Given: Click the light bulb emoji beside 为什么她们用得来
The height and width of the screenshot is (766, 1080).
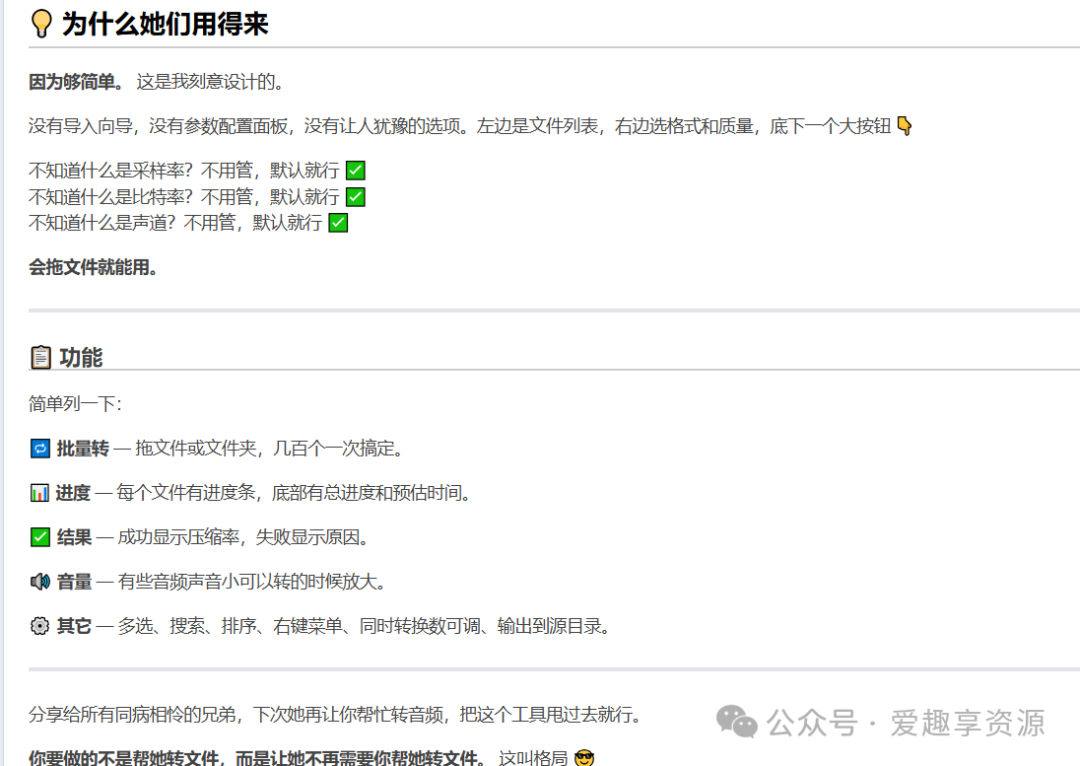Looking at the screenshot, I should click(41, 23).
